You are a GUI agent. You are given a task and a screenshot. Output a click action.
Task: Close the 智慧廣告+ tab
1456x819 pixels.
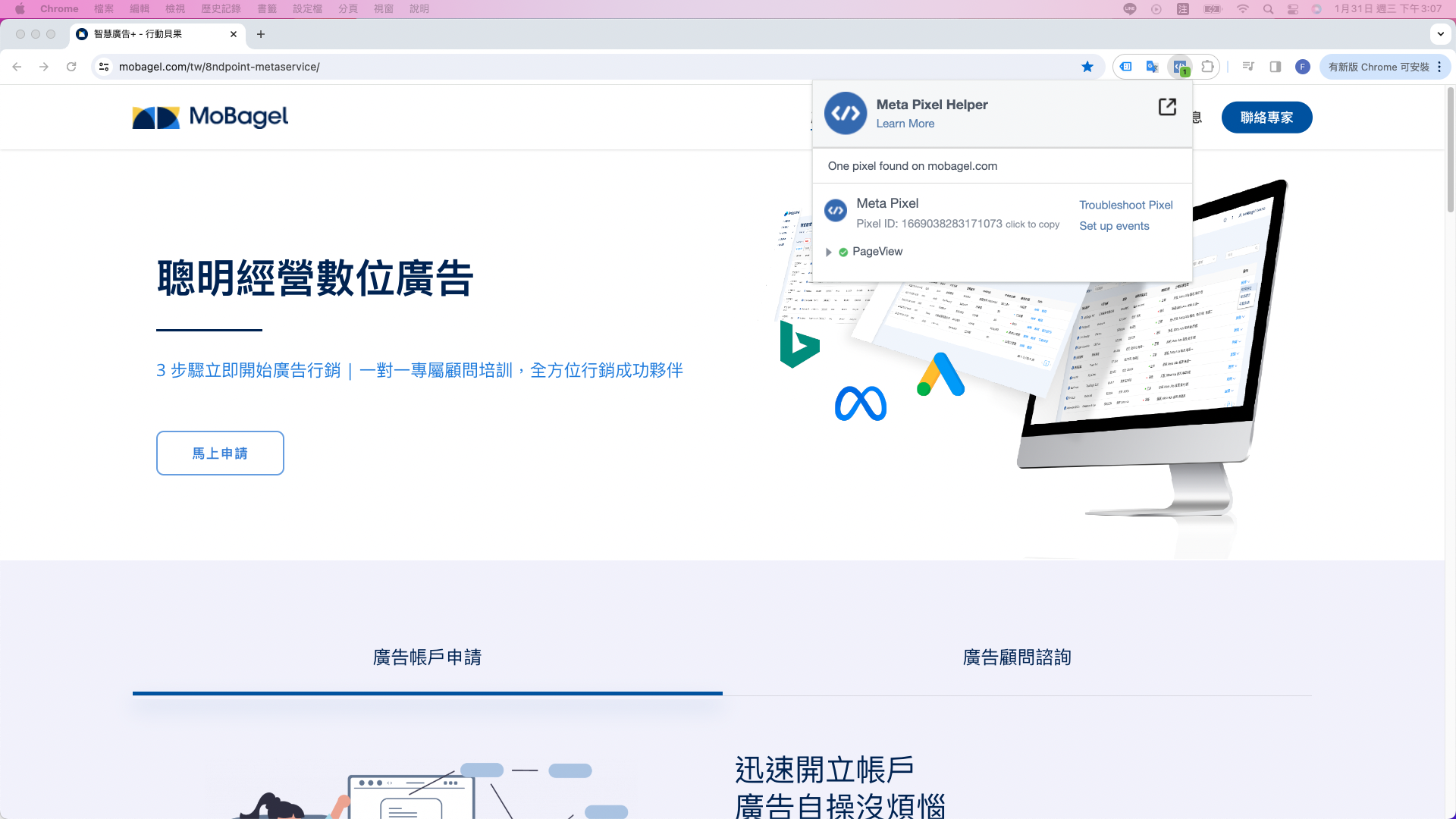pyautogui.click(x=234, y=34)
